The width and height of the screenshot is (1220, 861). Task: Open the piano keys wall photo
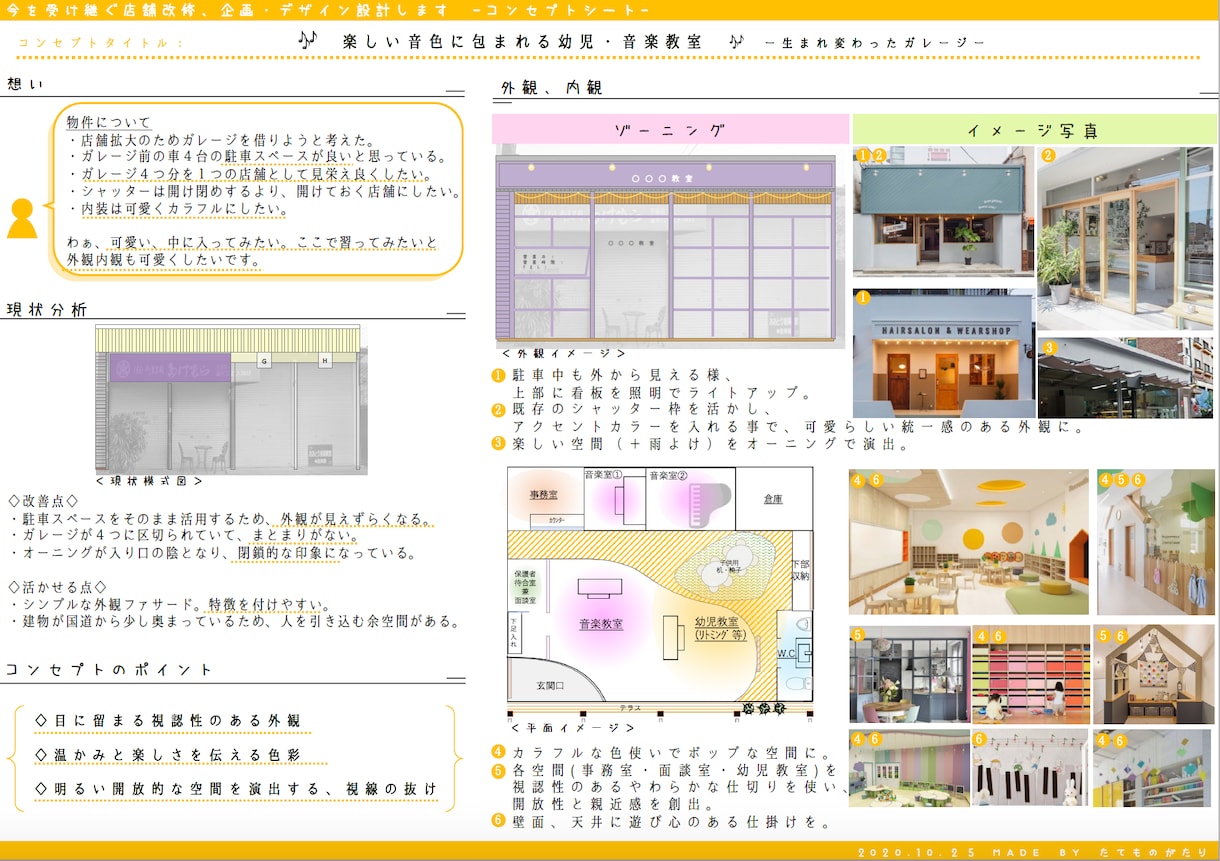coord(1030,767)
